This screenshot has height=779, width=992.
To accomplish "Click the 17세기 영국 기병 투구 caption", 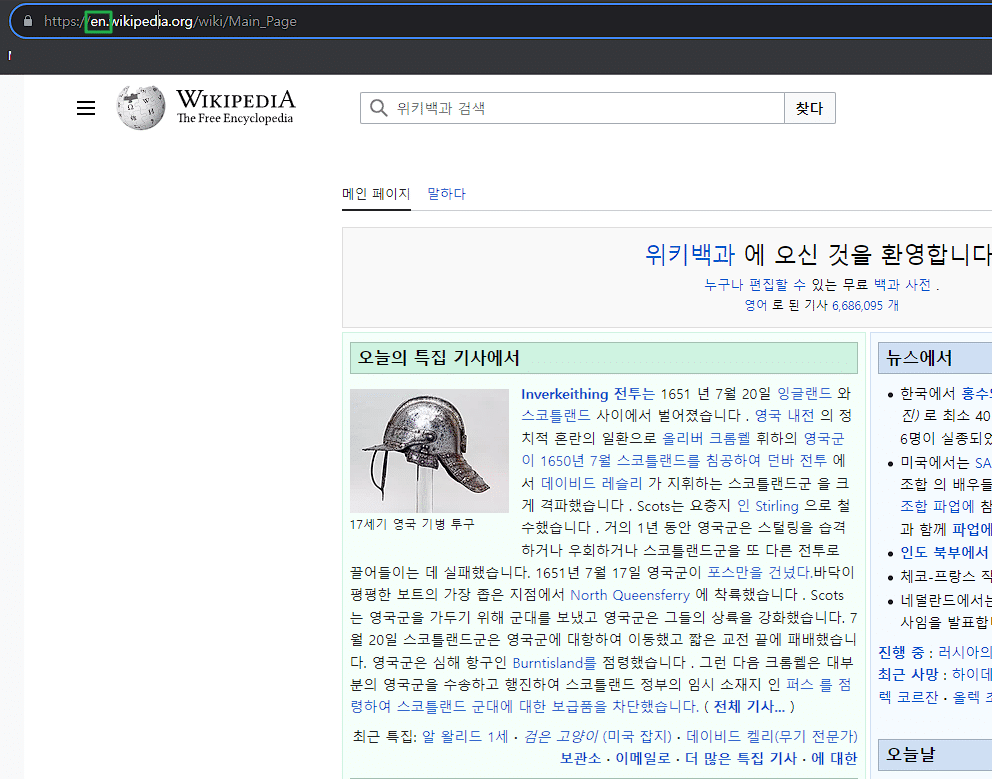I will [x=412, y=525].
